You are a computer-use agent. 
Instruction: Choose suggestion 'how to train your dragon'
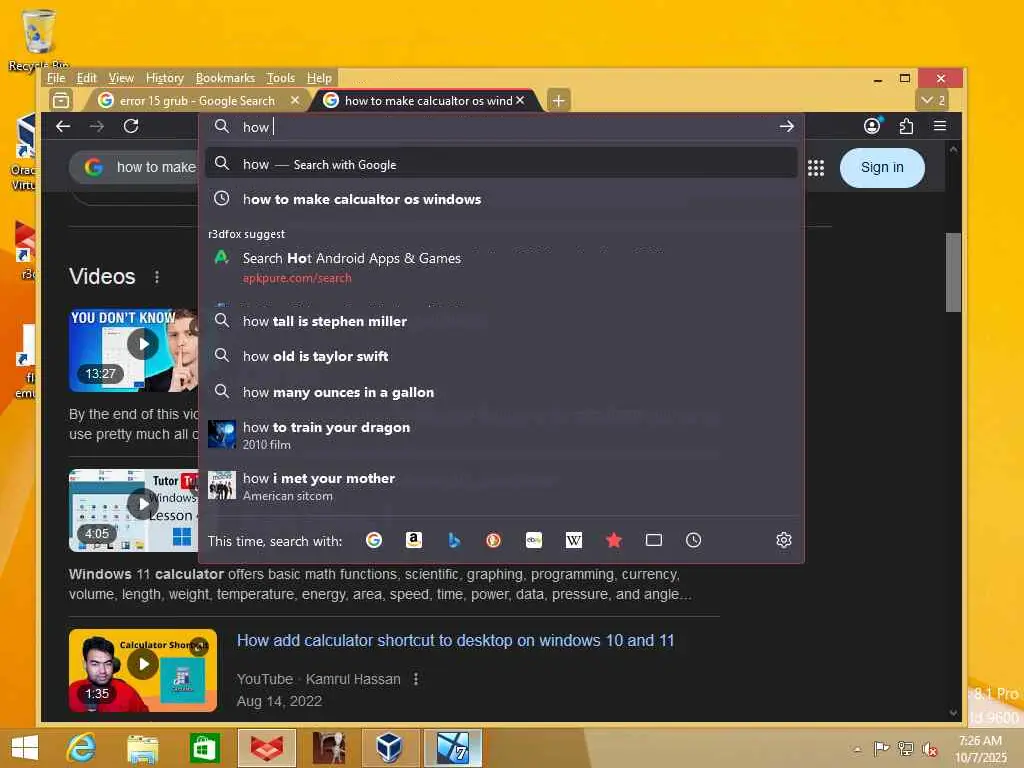click(x=502, y=435)
